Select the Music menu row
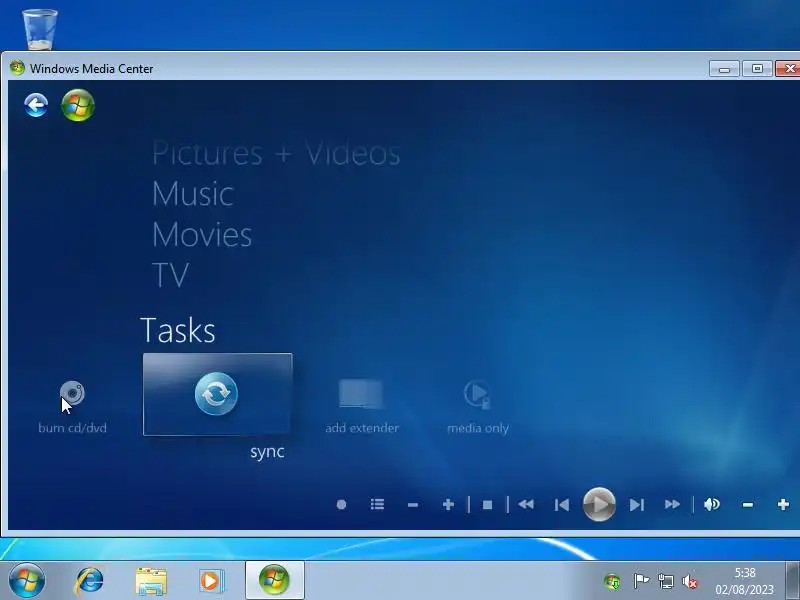The height and width of the screenshot is (600, 800). pyautogui.click(x=193, y=194)
